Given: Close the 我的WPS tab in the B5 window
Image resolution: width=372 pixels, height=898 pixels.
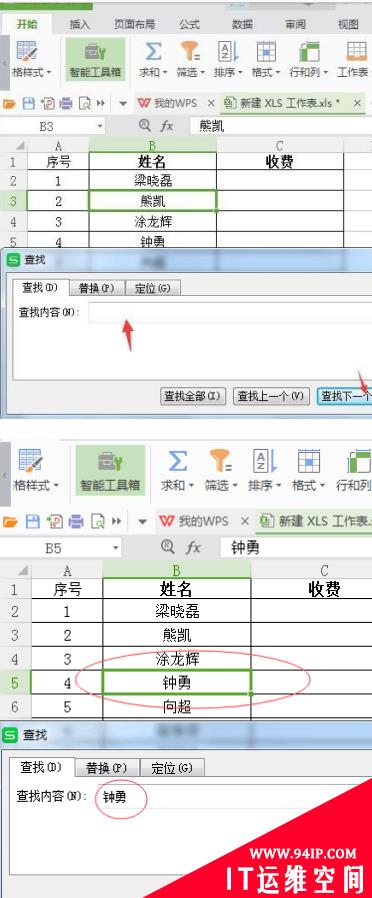Looking at the screenshot, I should 245,521.
